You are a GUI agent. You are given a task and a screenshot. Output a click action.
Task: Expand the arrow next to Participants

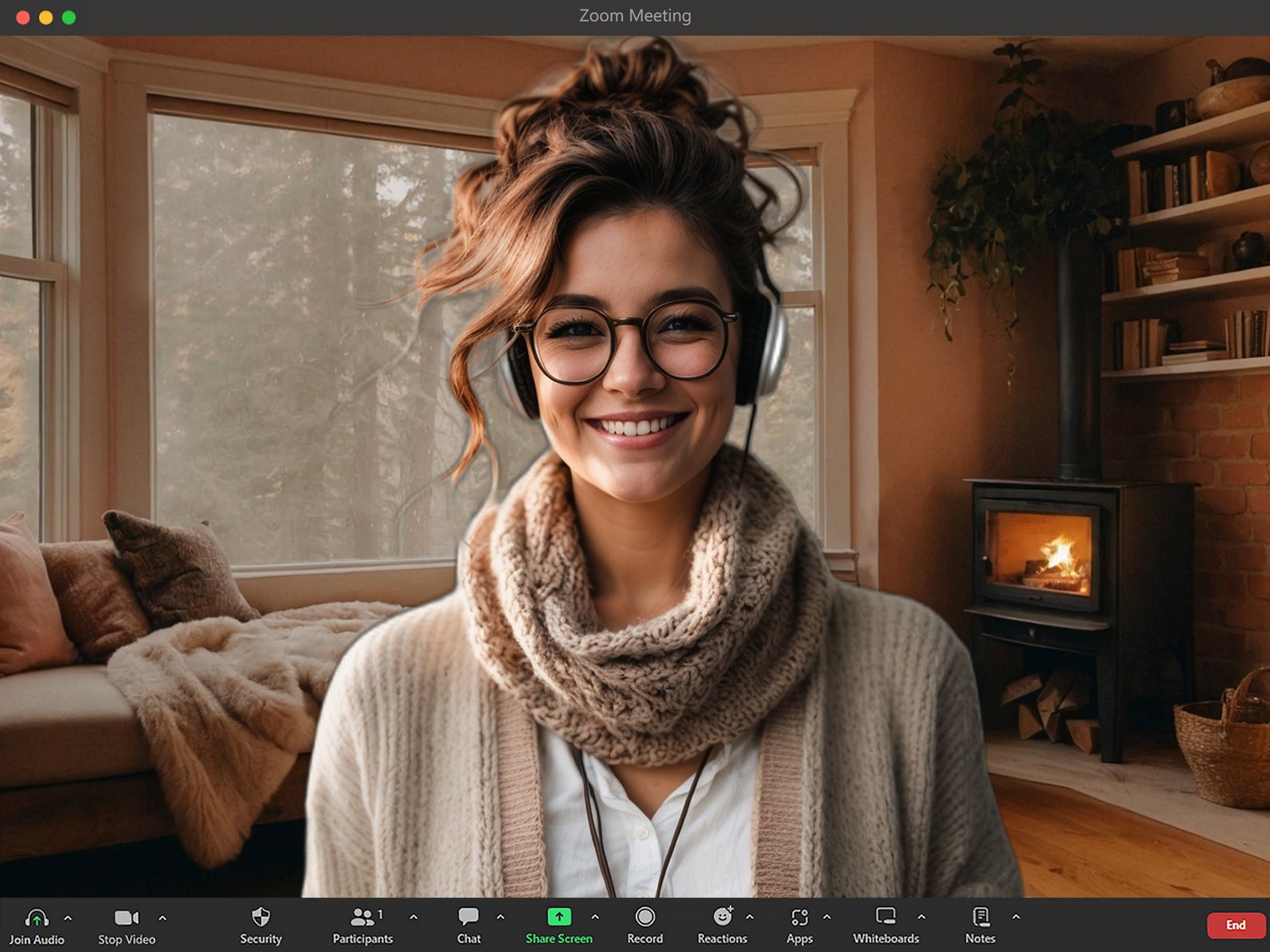413,918
